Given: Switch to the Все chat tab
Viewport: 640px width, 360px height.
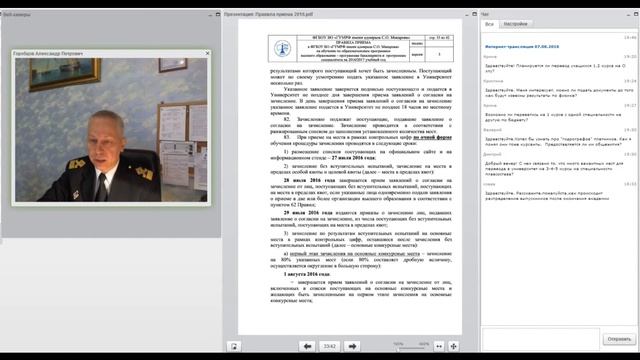Looking at the screenshot, I should [489, 24].
